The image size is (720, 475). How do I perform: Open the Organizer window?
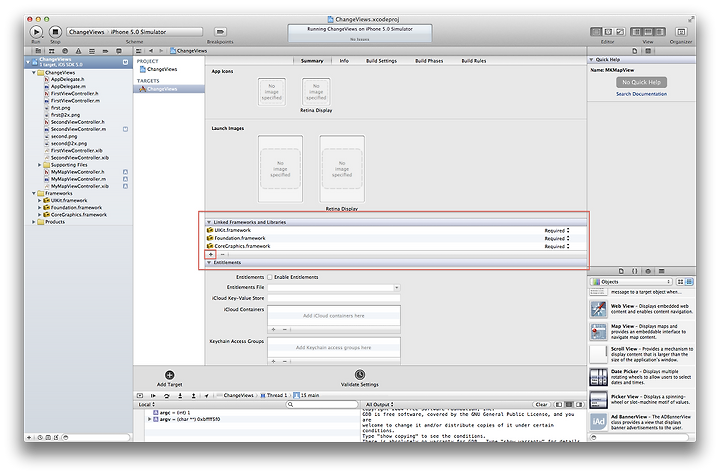pos(681,32)
